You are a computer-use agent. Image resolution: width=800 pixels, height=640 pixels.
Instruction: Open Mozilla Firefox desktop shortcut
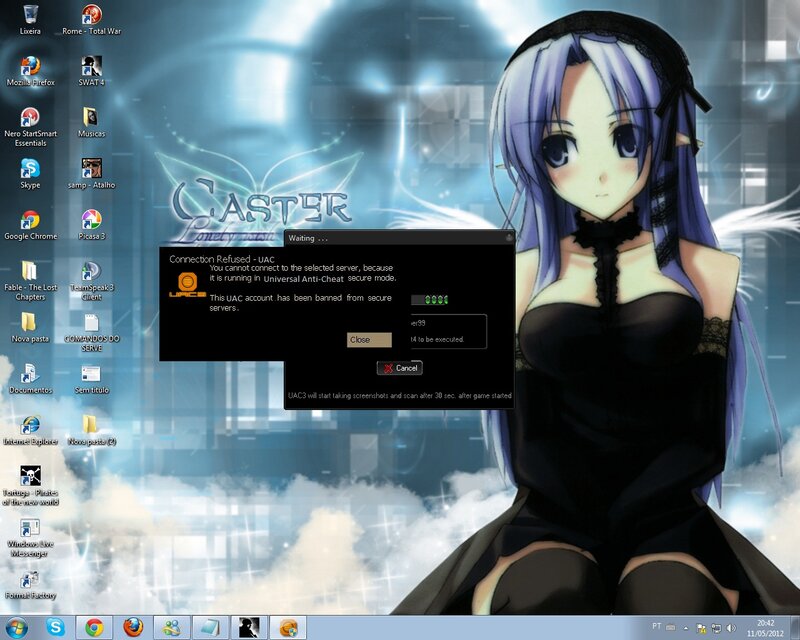pyautogui.click(x=30, y=71)
